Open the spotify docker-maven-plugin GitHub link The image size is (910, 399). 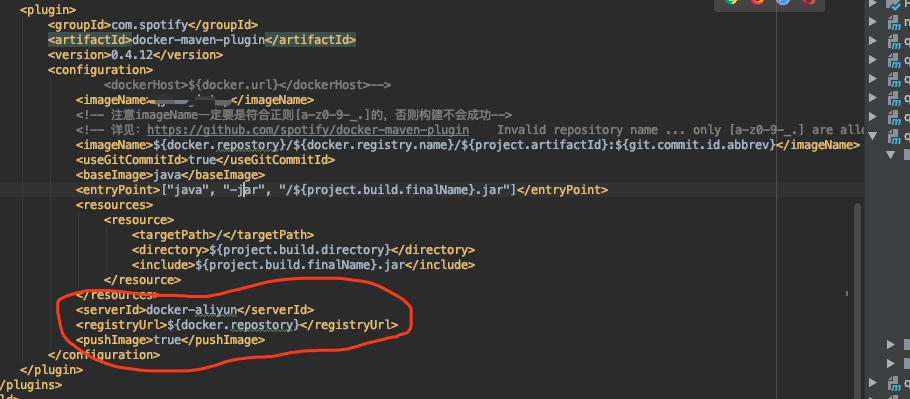pos(308,130)
